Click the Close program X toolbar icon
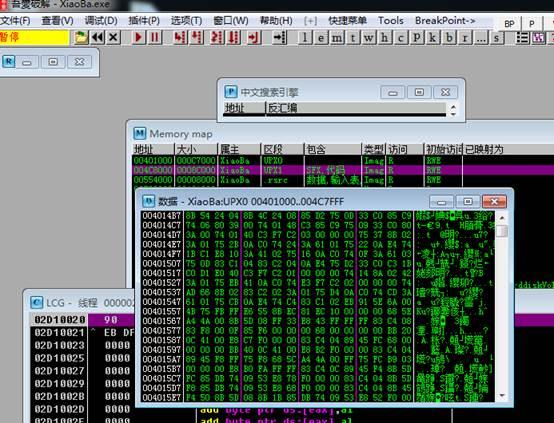The image size is (554, 423). point(113,37)
